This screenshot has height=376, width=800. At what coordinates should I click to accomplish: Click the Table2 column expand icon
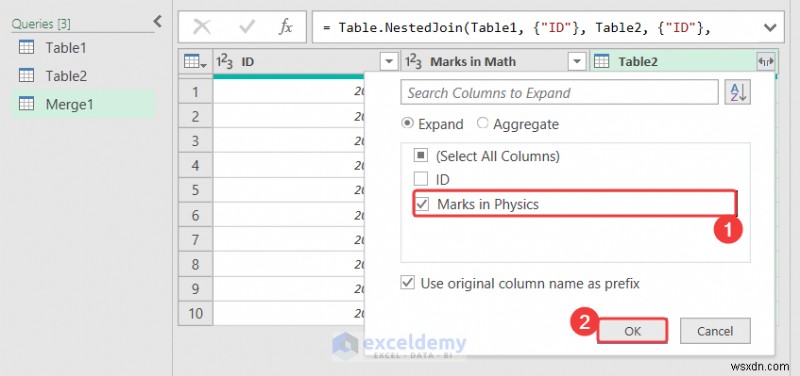tap(766, 62)
